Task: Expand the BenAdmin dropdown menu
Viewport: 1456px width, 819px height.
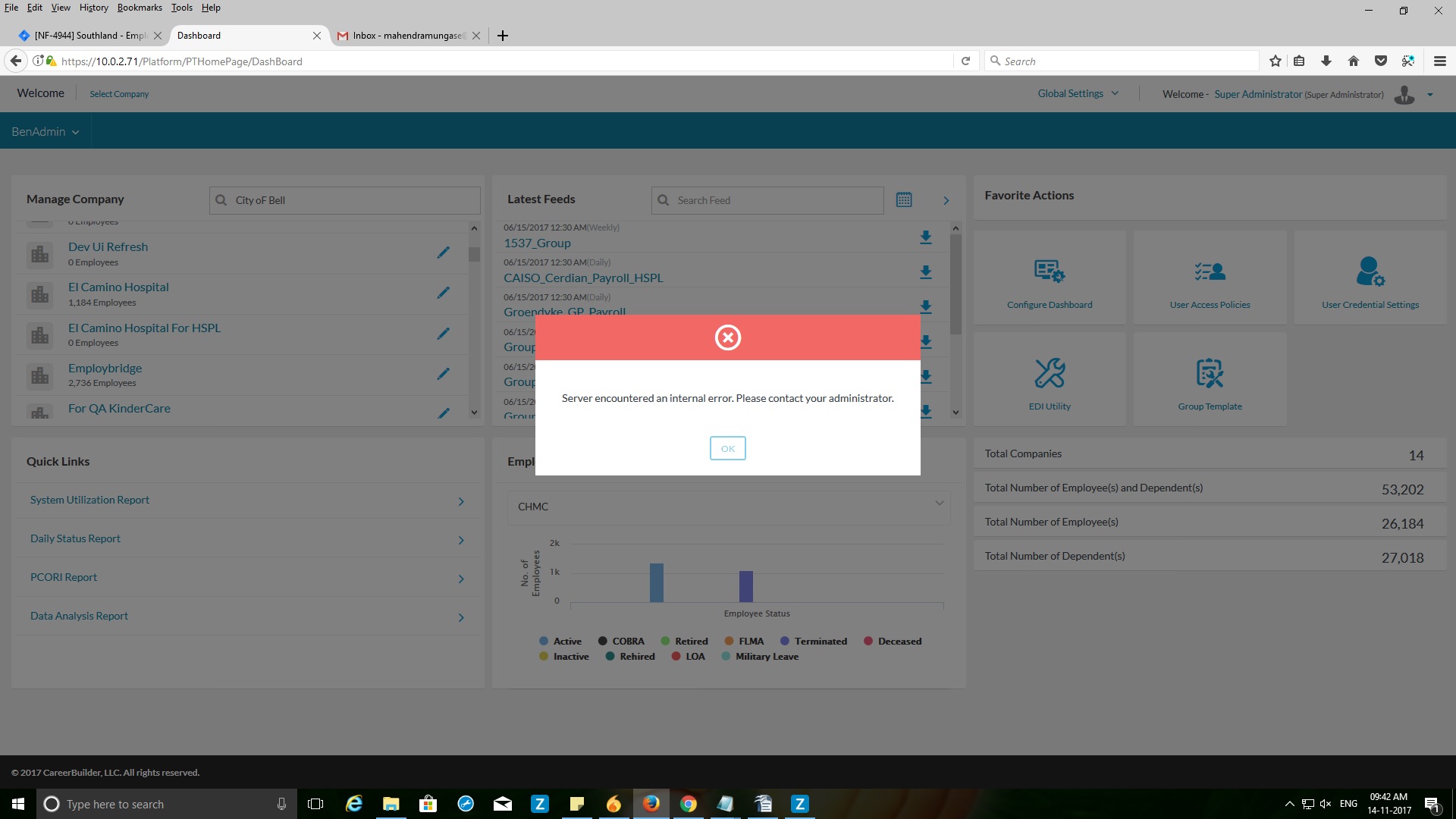Action: pos(45,132)
